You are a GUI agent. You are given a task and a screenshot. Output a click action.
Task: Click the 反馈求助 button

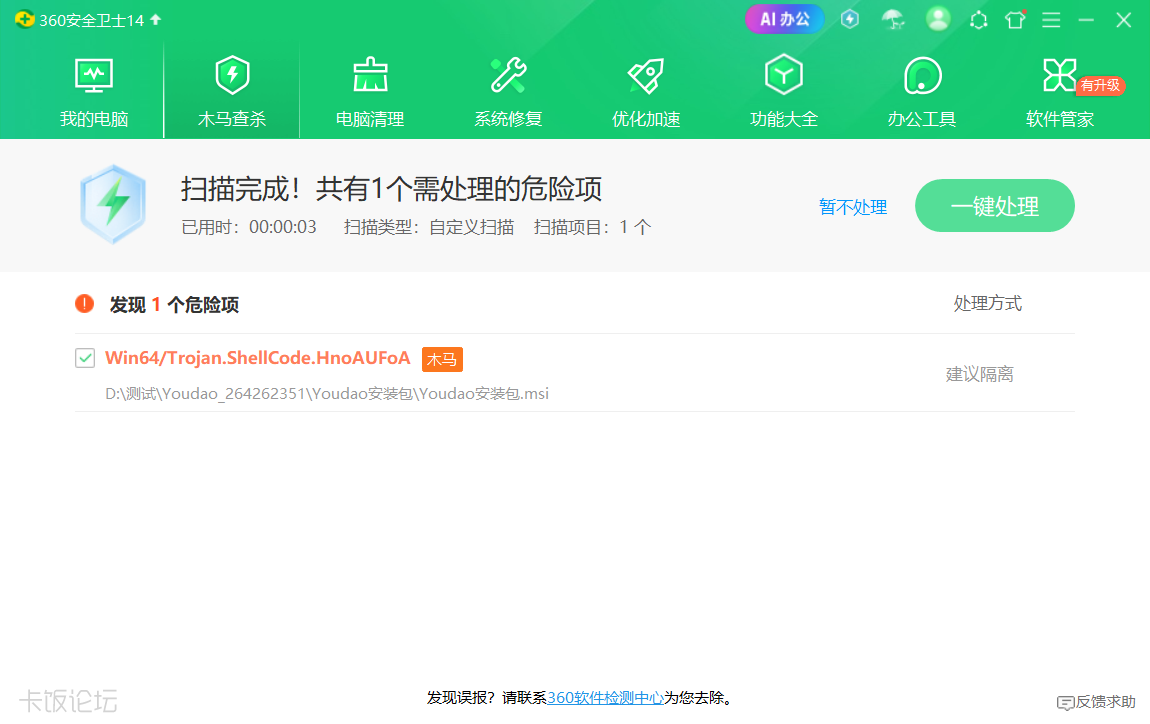click(x=1096, y=702)
